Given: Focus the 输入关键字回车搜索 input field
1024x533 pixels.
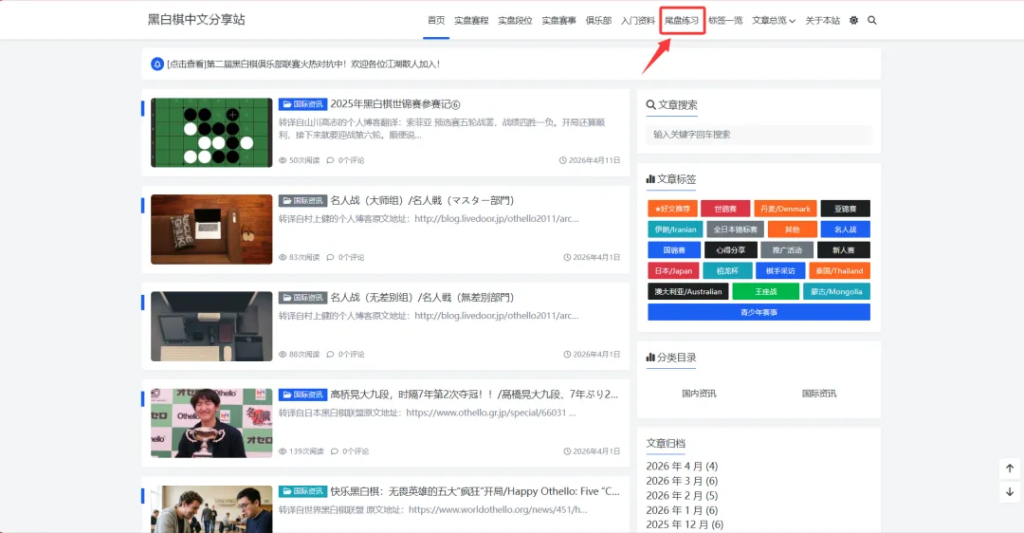Looking at the screenshot, I should pyautogui.click(x=759, y=135).
